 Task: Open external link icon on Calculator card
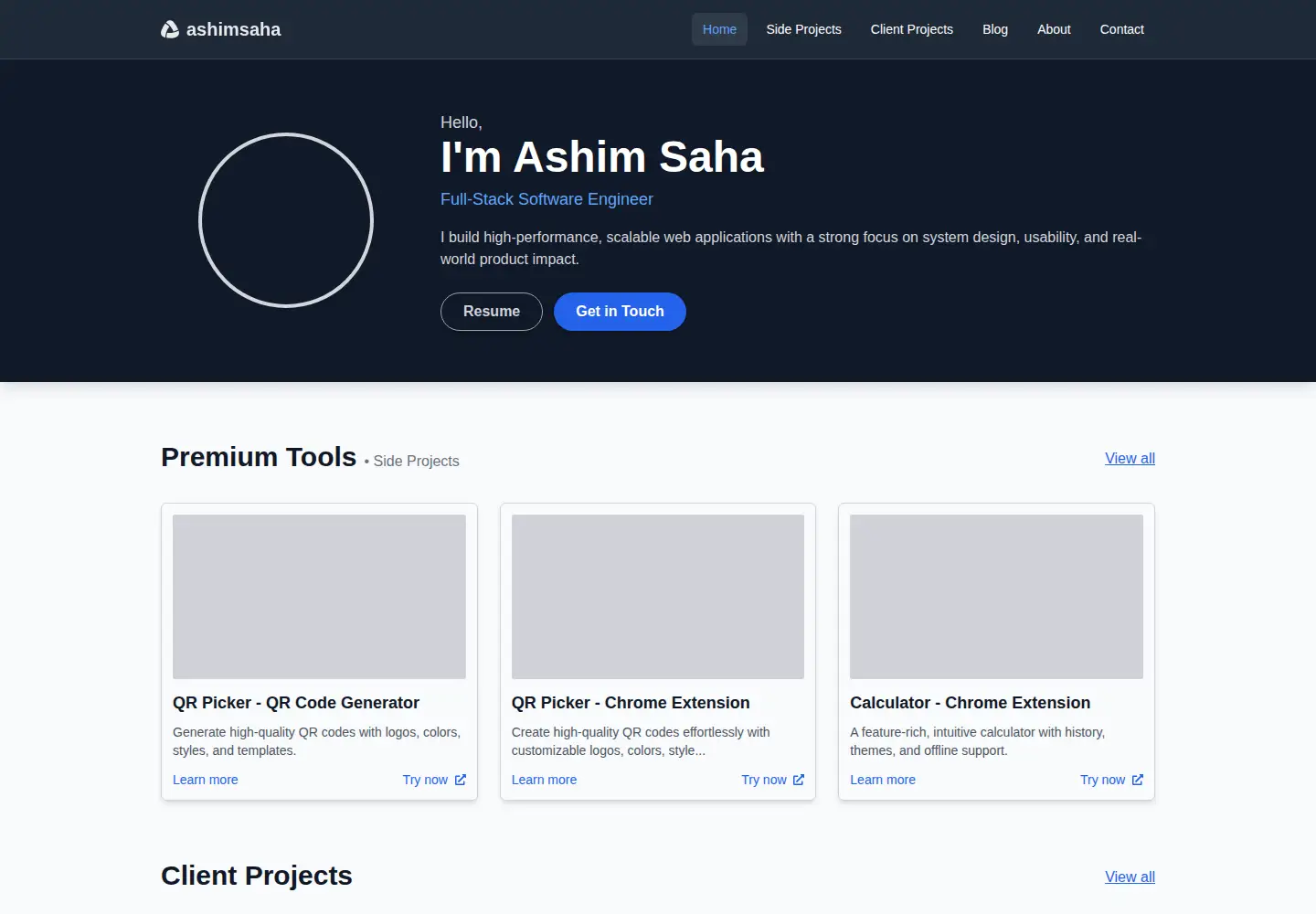pos(1138,780)
